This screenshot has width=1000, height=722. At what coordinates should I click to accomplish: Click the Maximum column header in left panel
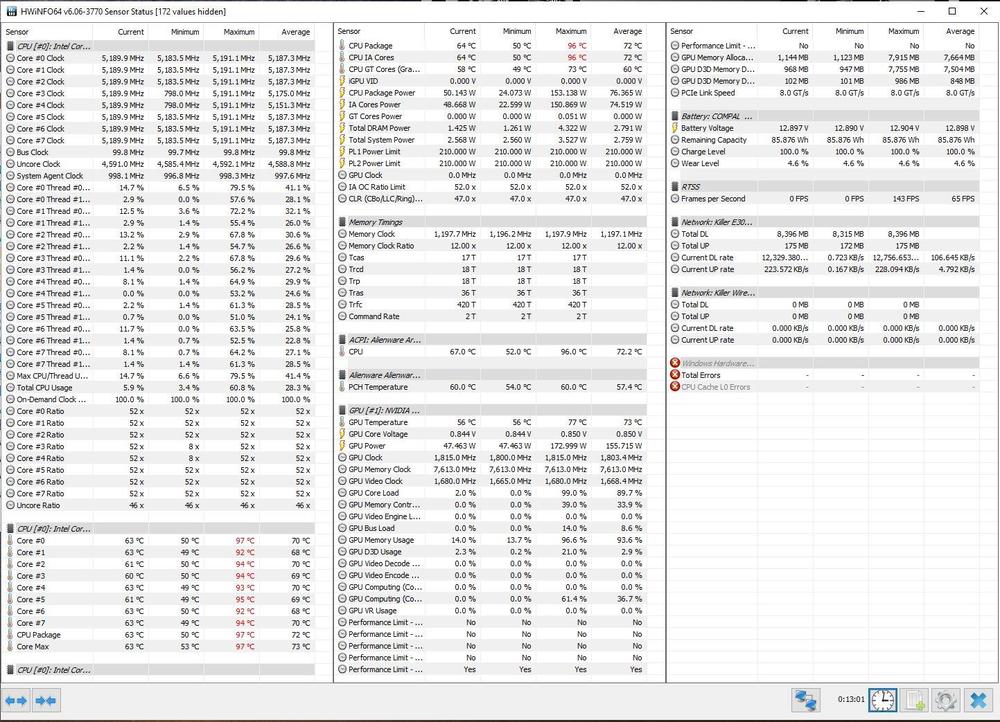[239, 32]
